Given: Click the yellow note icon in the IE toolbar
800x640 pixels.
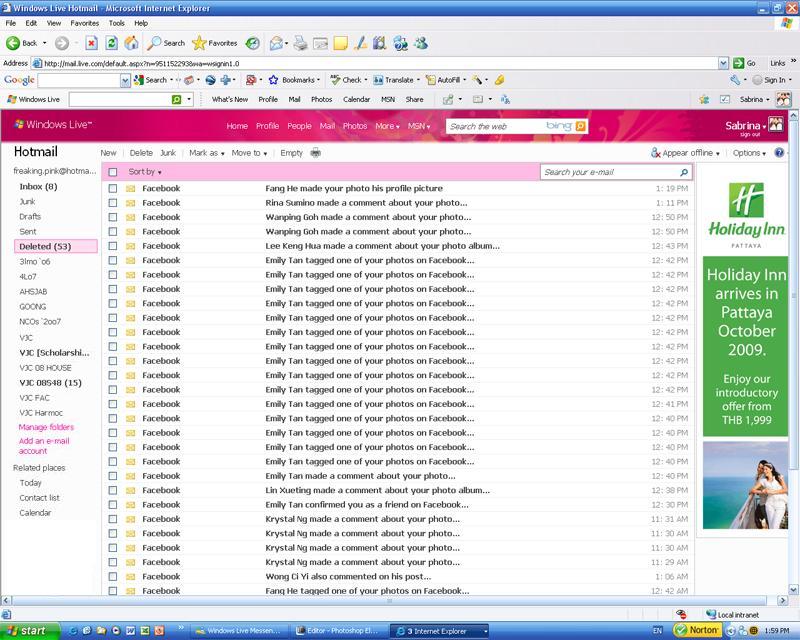Looking at the screenshot, I should [340, 43].
